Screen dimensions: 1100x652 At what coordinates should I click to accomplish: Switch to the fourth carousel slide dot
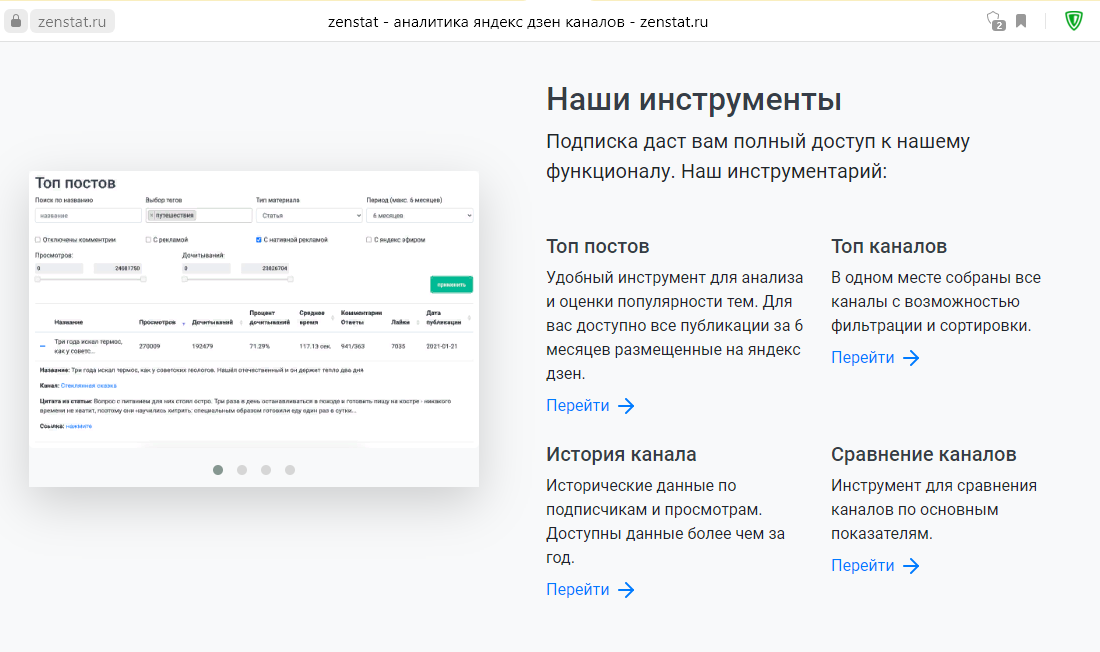pyautogui.click(x=290, y=470)
